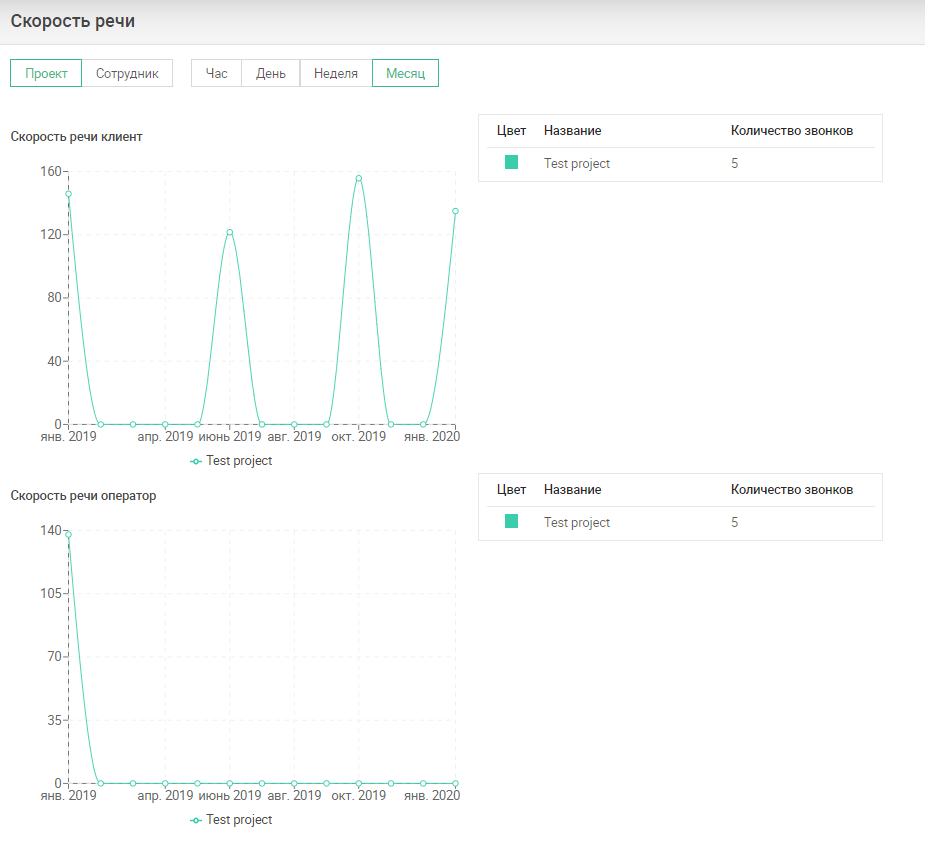Click call count 5 in operator table
Viewport: 925px width, 855px height.
(x=734, y=522)
